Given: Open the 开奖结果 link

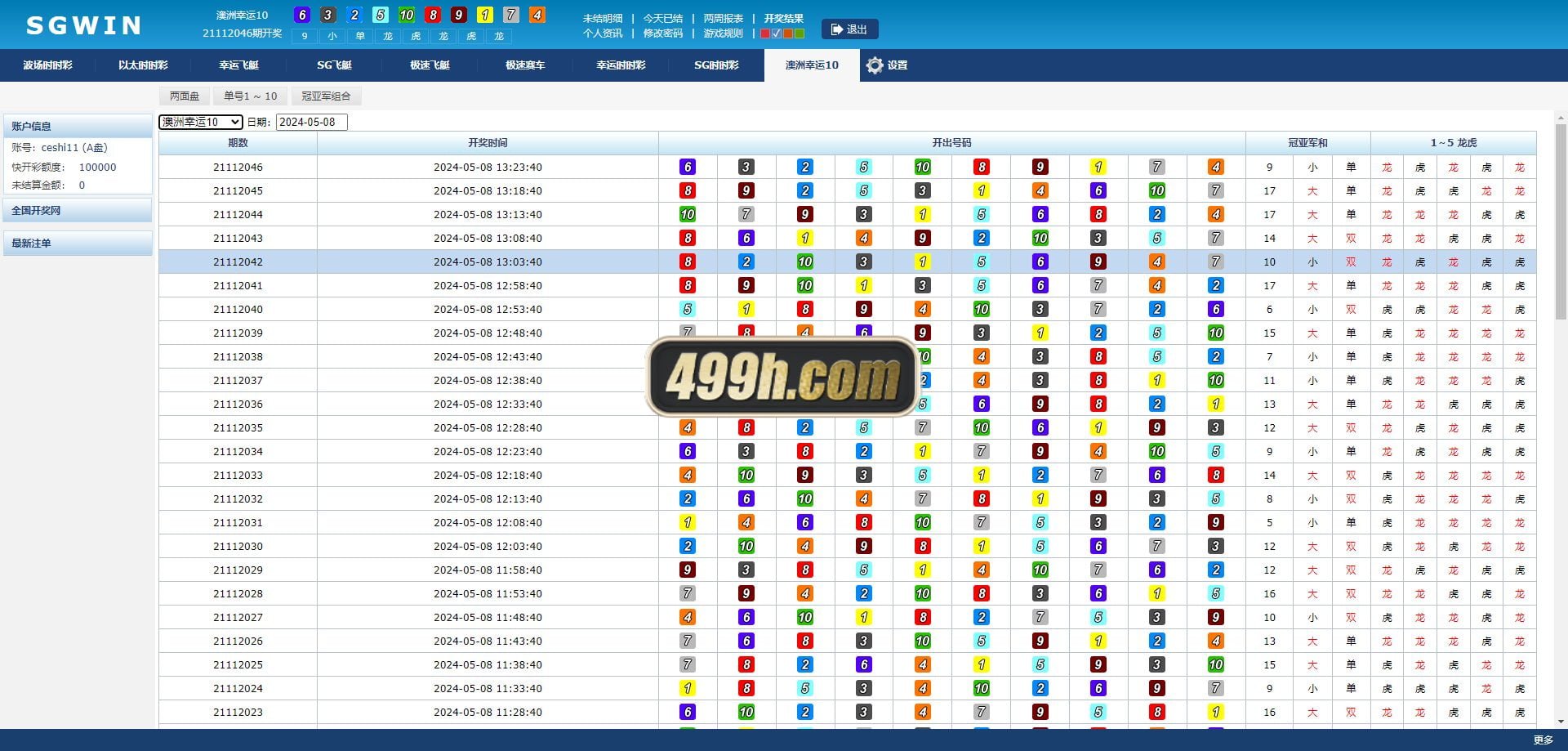Looking at the screenshot, I should tap(784, 18).
